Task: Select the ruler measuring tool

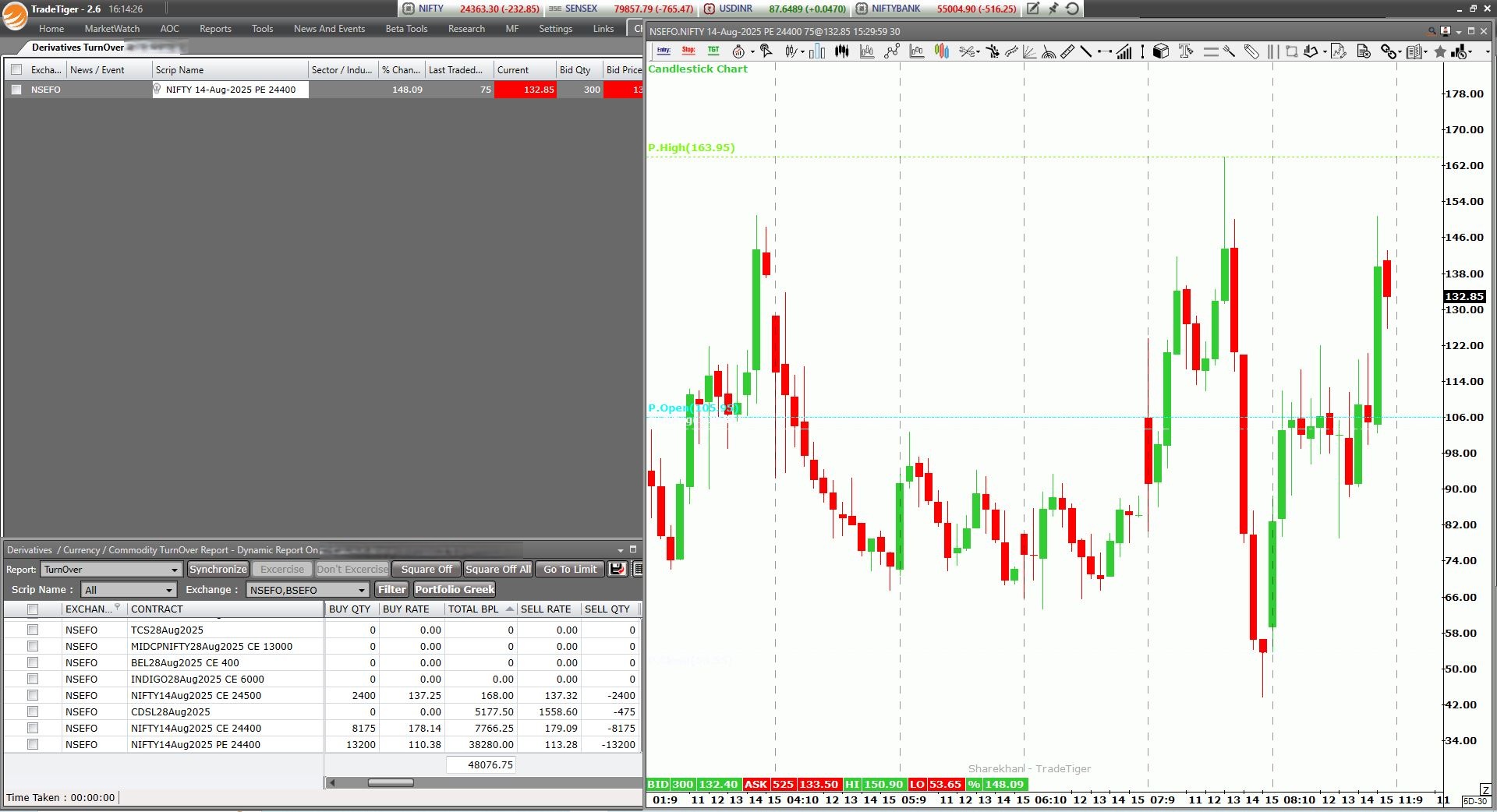Action: point(1067,51)
